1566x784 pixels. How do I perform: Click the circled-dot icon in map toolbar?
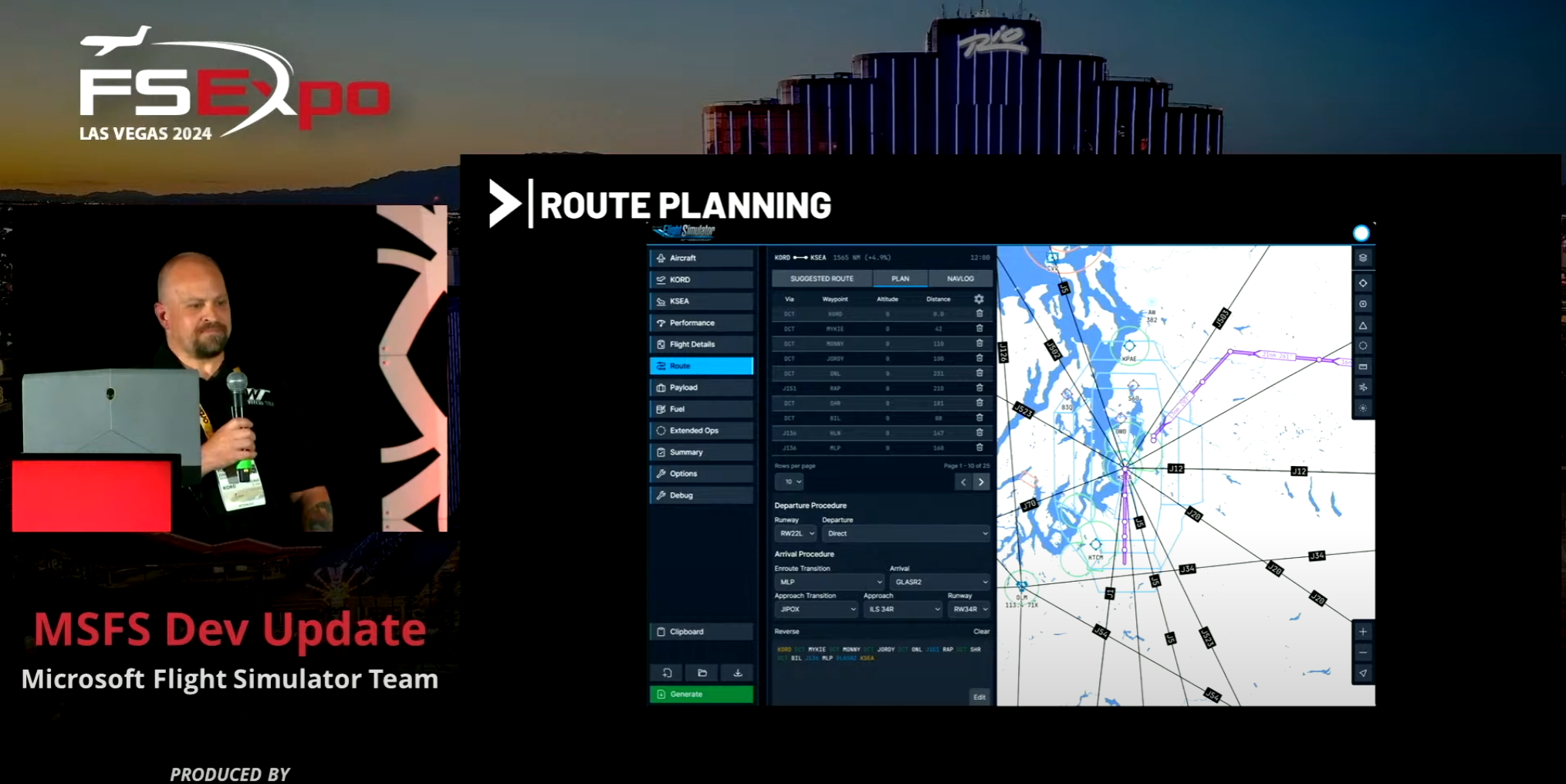(1363, 304)
